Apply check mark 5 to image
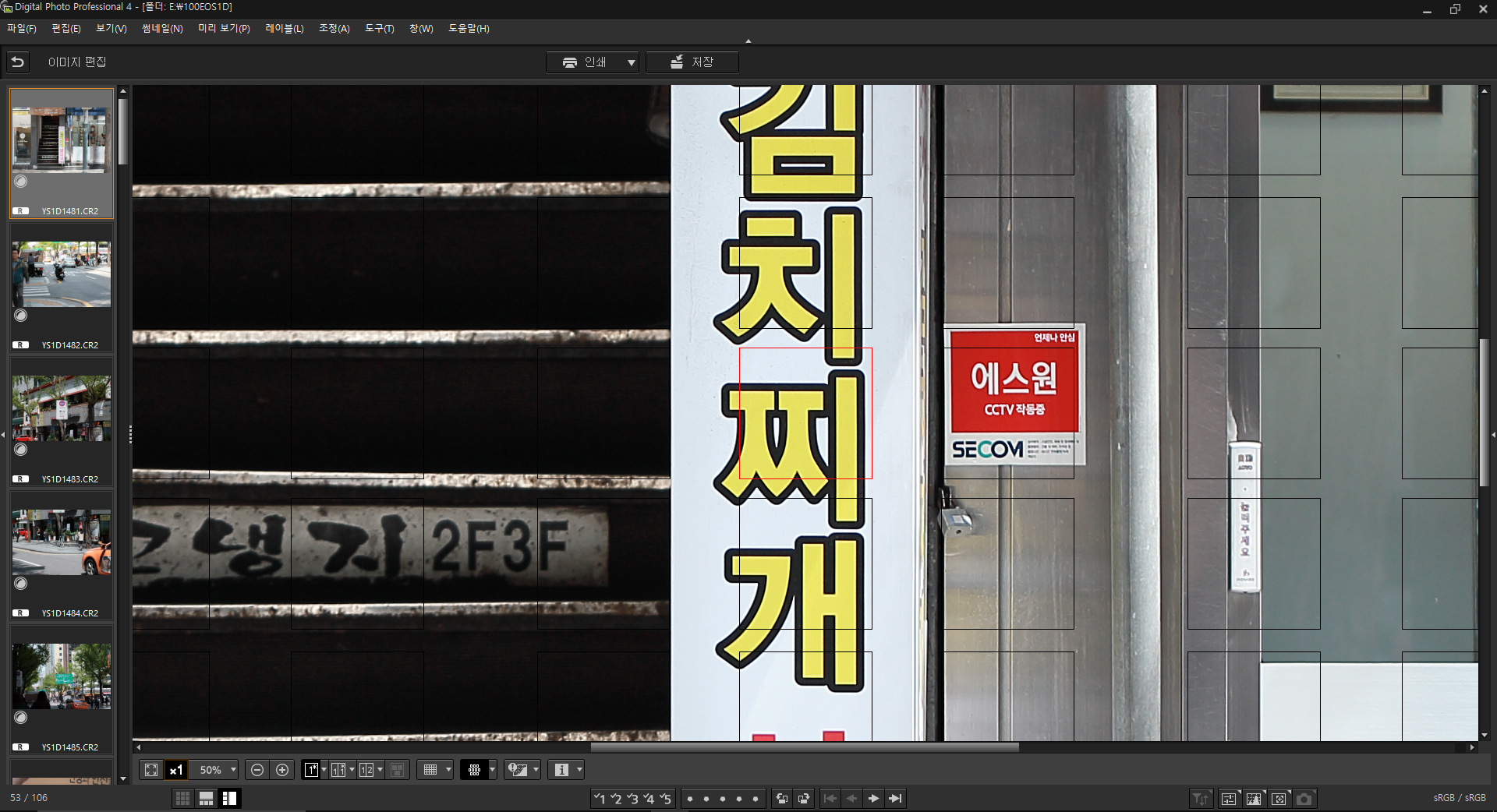This screenshot has height=812, width=1497. [665, 798]
